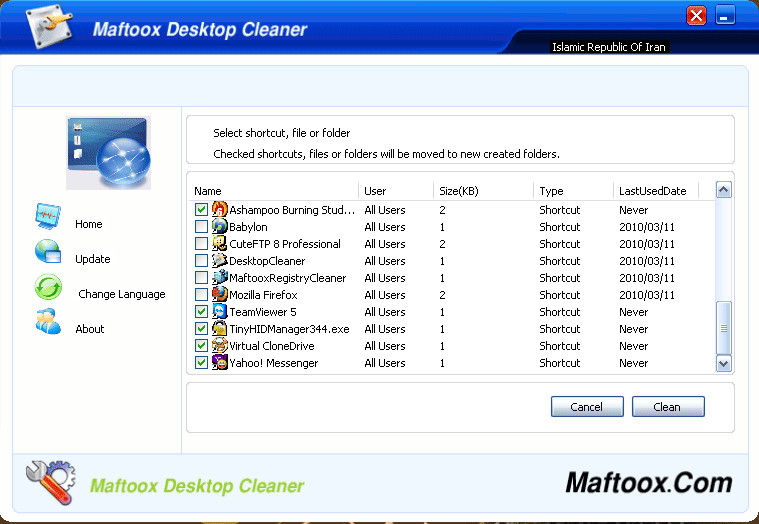This screenshot has height=524, width=759.
Task: Sort list by User column header
Action: click(x=396, y=191)
